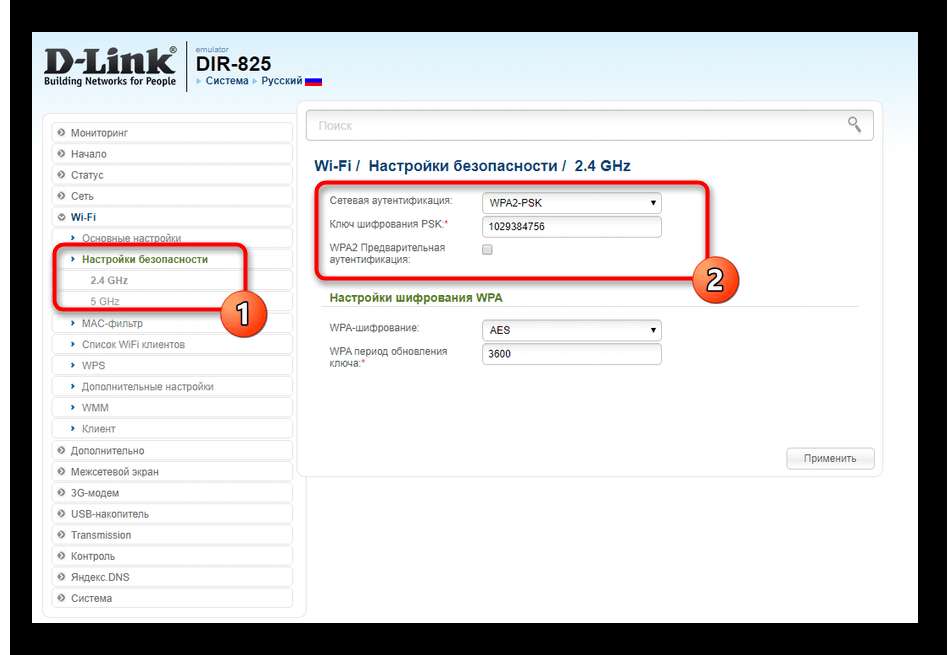Expand the USB-накопитель sidebar section
This screenshot has width=950, height=655.
pyautogui.click(x=172, y=514)
